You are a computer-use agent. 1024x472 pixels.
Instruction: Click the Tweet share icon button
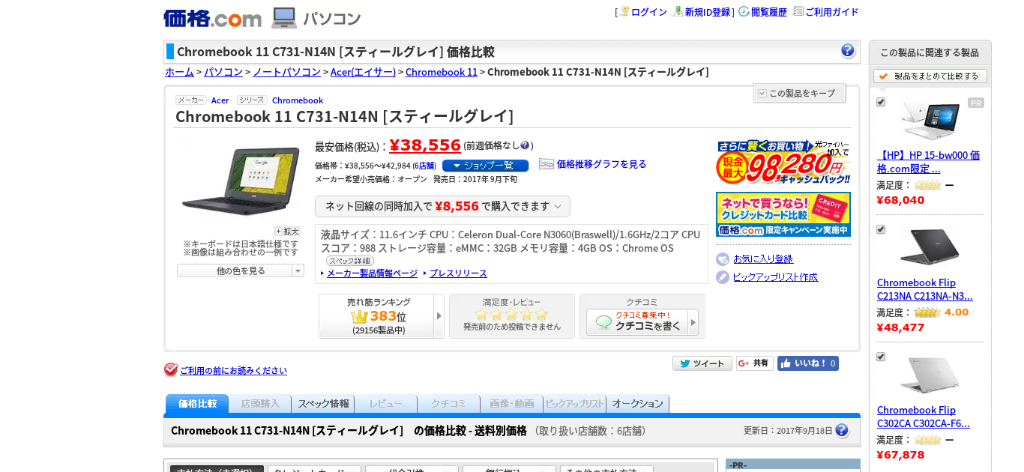[702, 364]
